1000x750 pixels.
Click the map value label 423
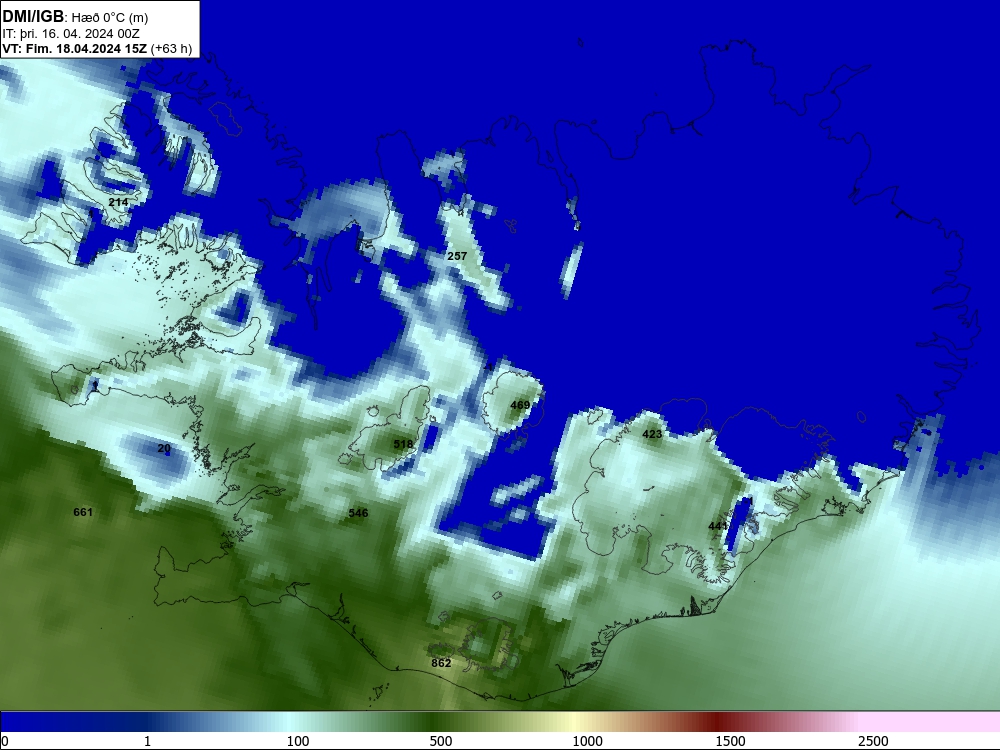tap(652, 434)
